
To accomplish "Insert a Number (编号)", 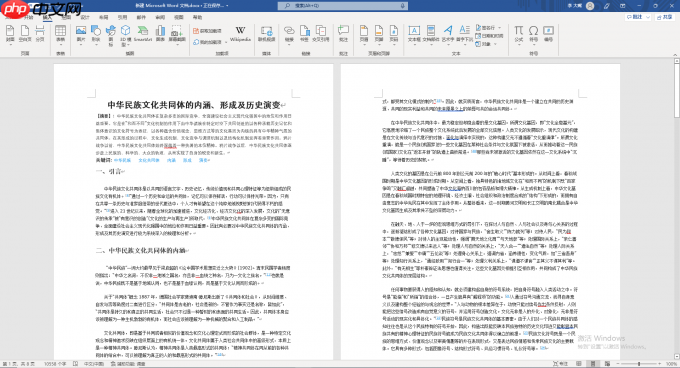I will click(x=549, y=34).
